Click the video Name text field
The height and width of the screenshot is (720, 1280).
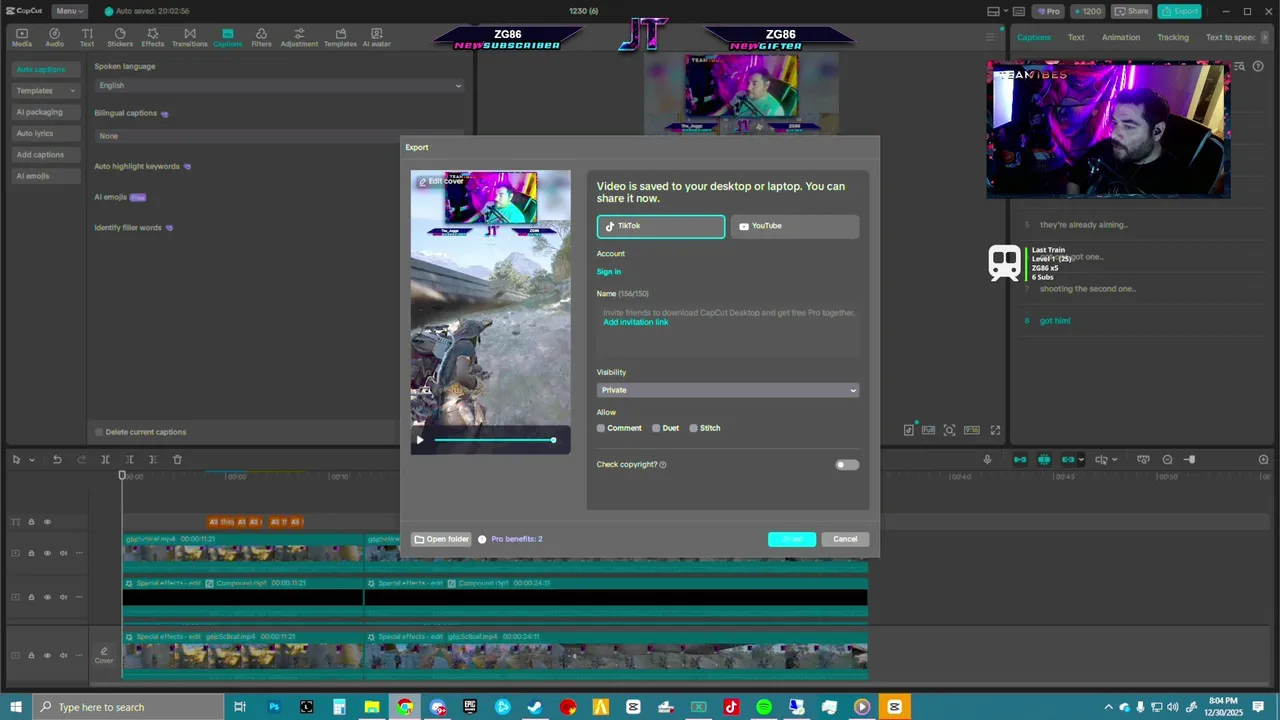coord(728,329)
